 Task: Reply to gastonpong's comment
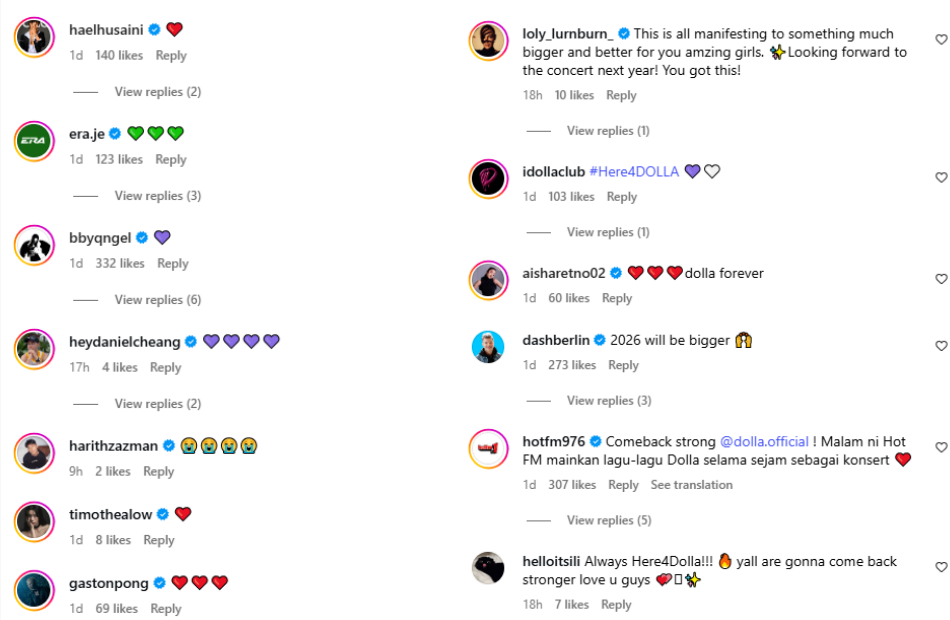pyautogui.click(x=166, y=609)
